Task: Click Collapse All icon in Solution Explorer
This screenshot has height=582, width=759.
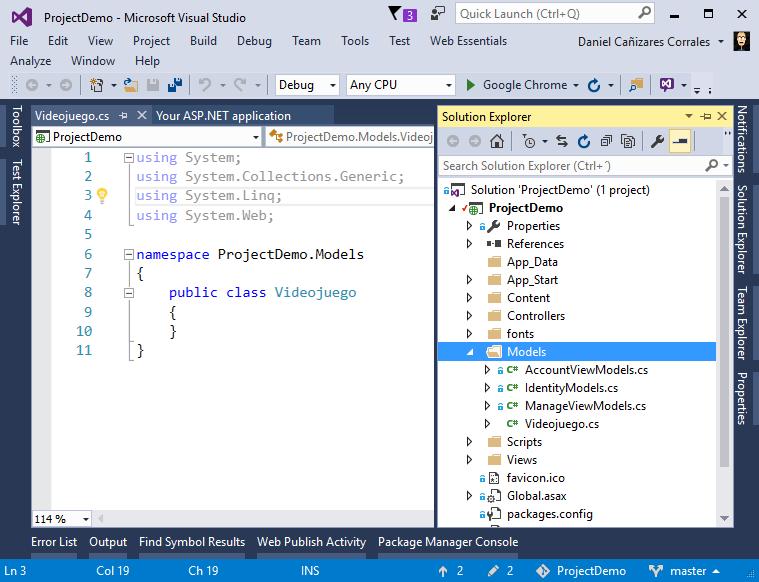Action: coord(606,141)
